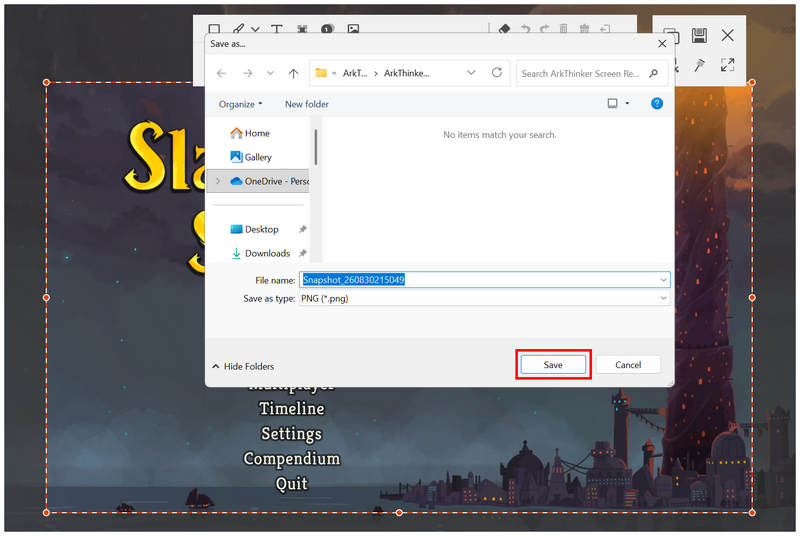Open the Organize menu
This screenshot has width=800, height=536.
click(x=240, y=104)
